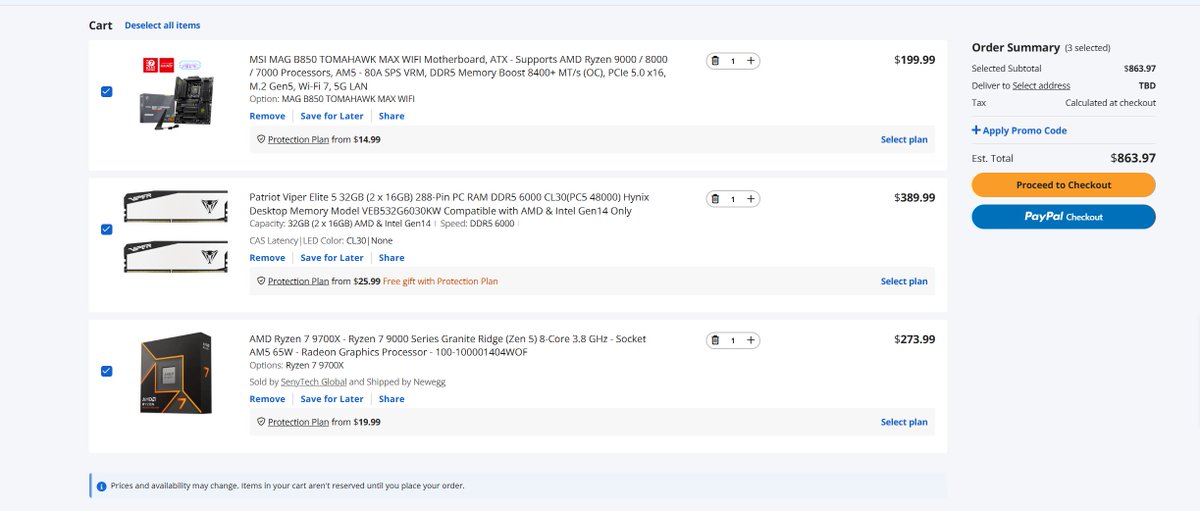Click the Ryzen 7 quantity field

coord(733,340)
